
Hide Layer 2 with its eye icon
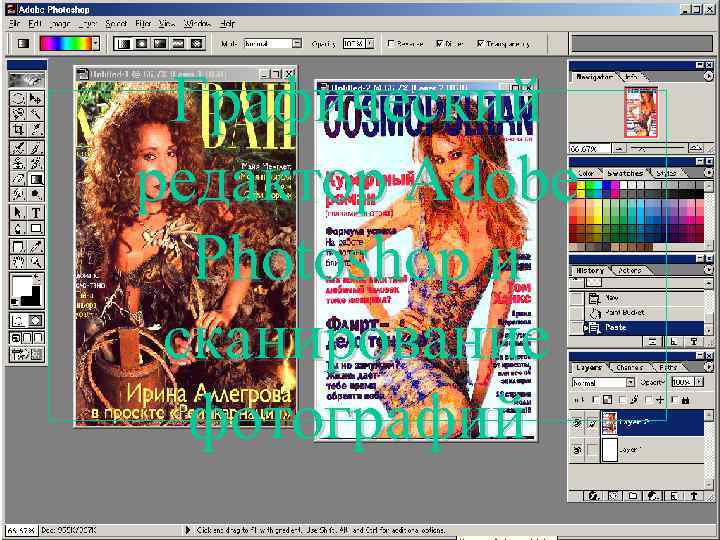click(577, 423)
